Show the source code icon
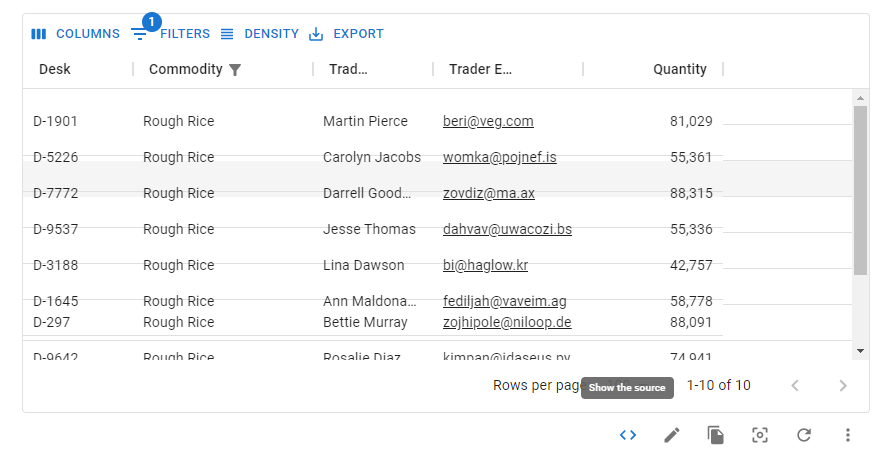This screenshot has width=886, height=476. coord(628,435)
